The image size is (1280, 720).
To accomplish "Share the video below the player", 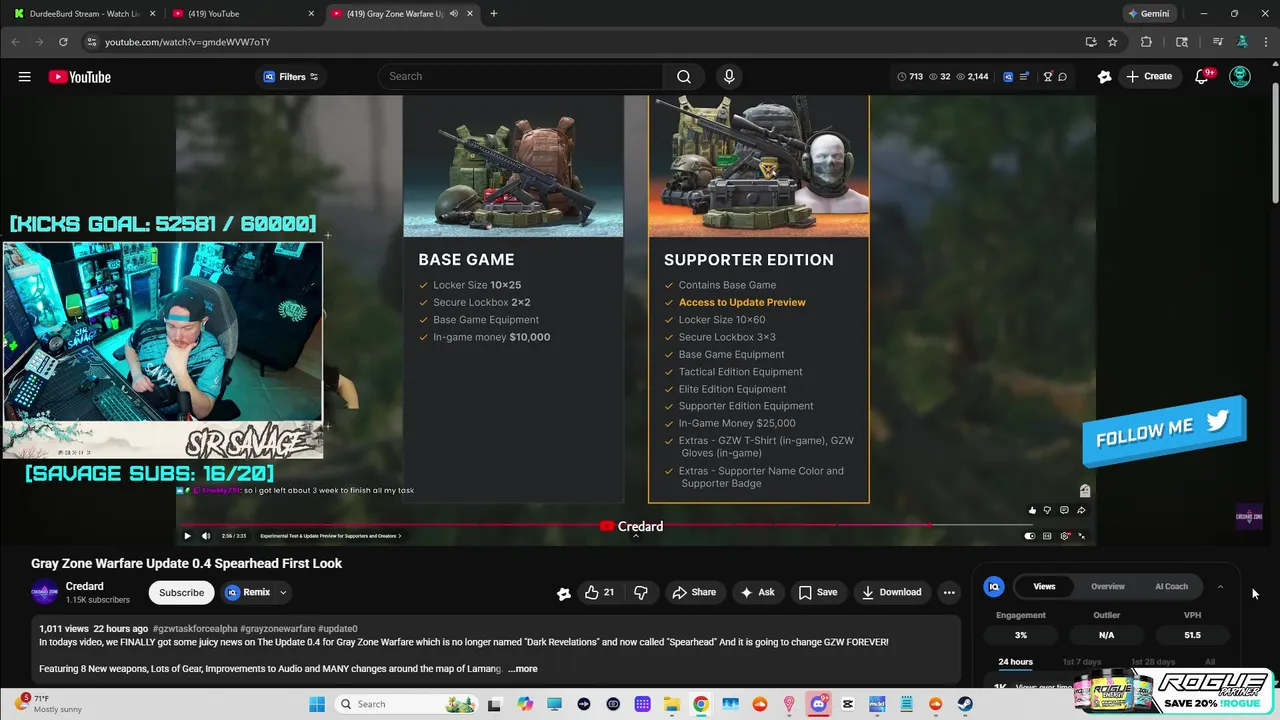I will [x=694, y=592].
